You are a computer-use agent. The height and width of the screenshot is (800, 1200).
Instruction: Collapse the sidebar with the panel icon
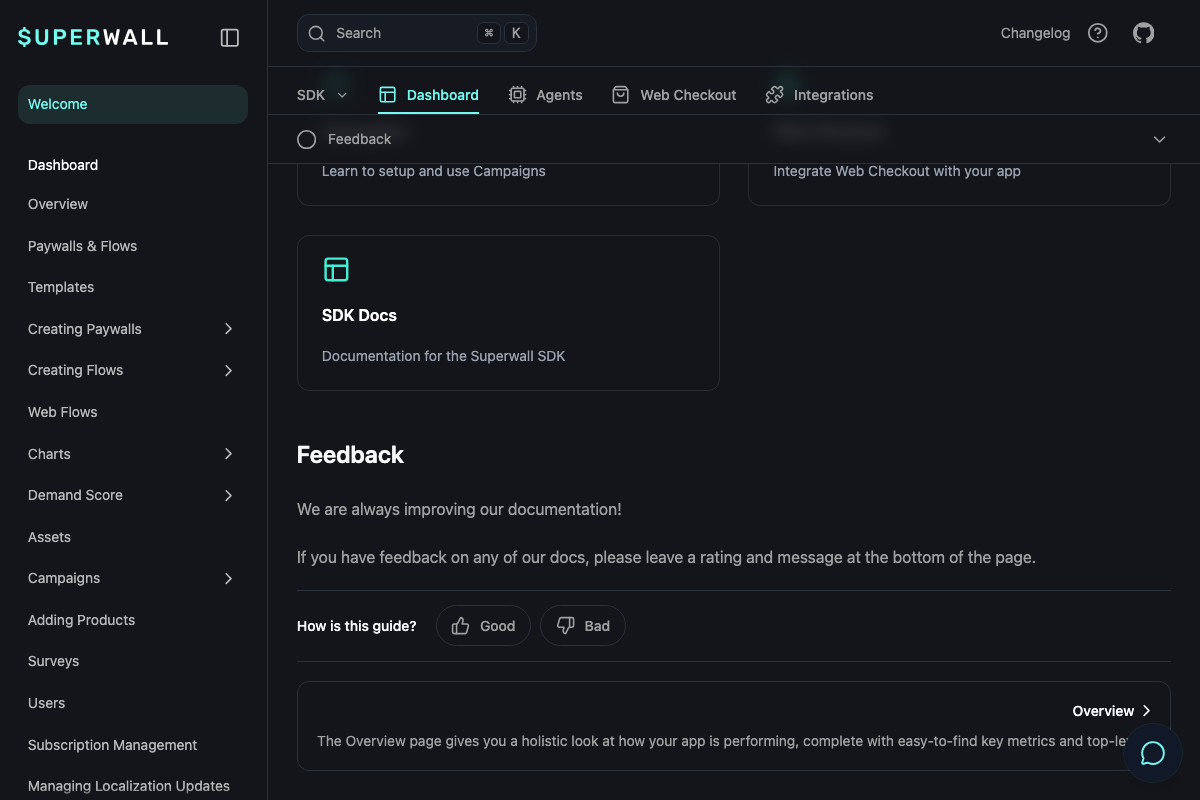click(x=230, y=38)
